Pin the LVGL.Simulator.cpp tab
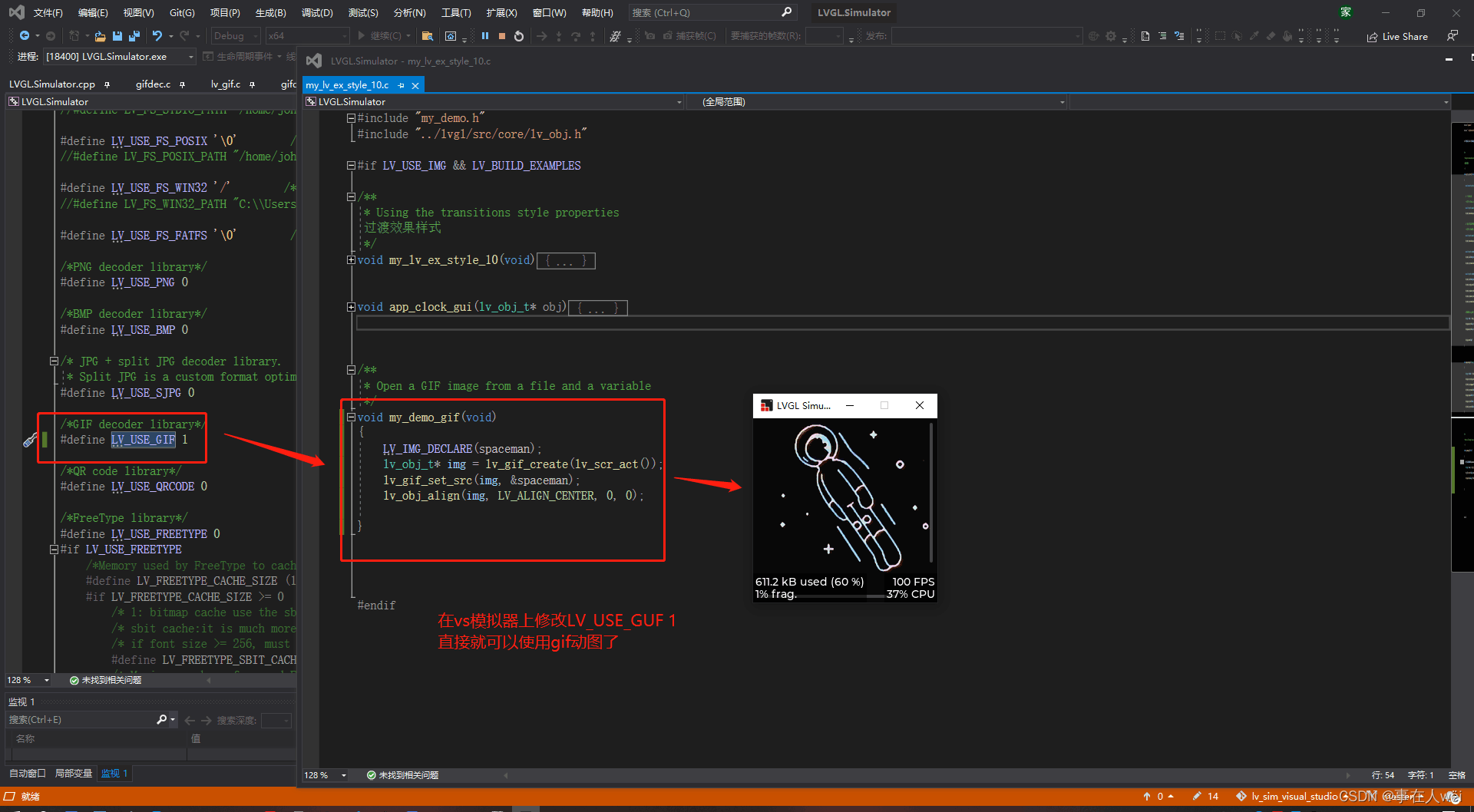Viewport: 1474px width, 812px height. point(107,84)
